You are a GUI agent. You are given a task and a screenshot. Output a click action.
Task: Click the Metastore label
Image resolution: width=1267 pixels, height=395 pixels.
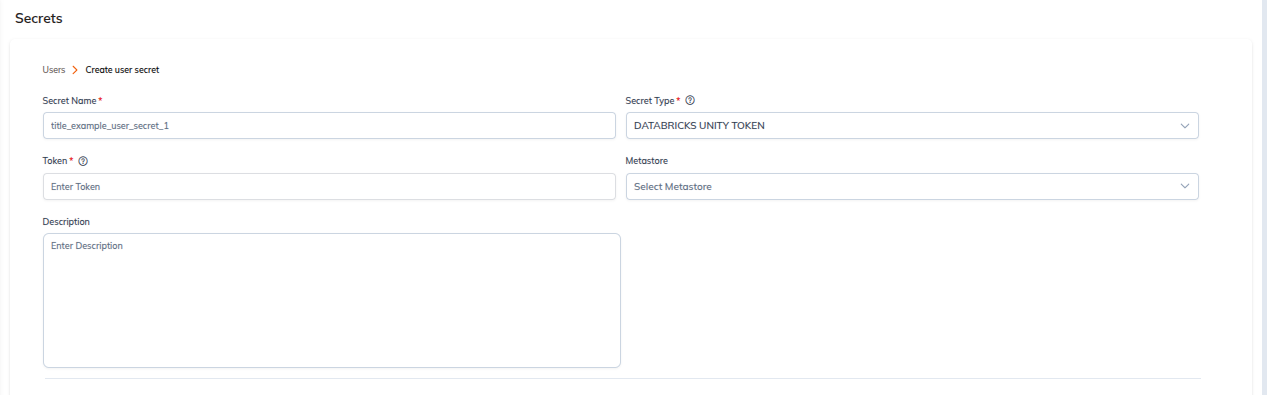(647, 161)
